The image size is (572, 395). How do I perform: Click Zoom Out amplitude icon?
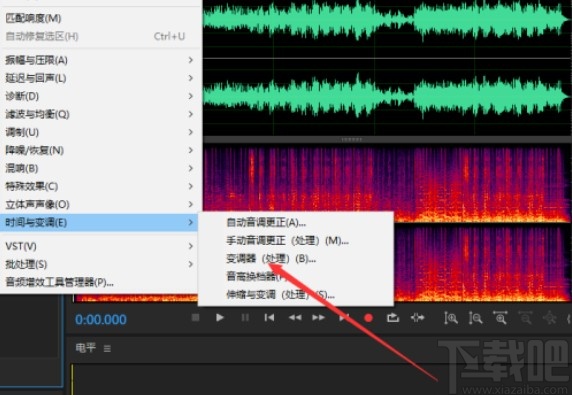tap(475, 318)
